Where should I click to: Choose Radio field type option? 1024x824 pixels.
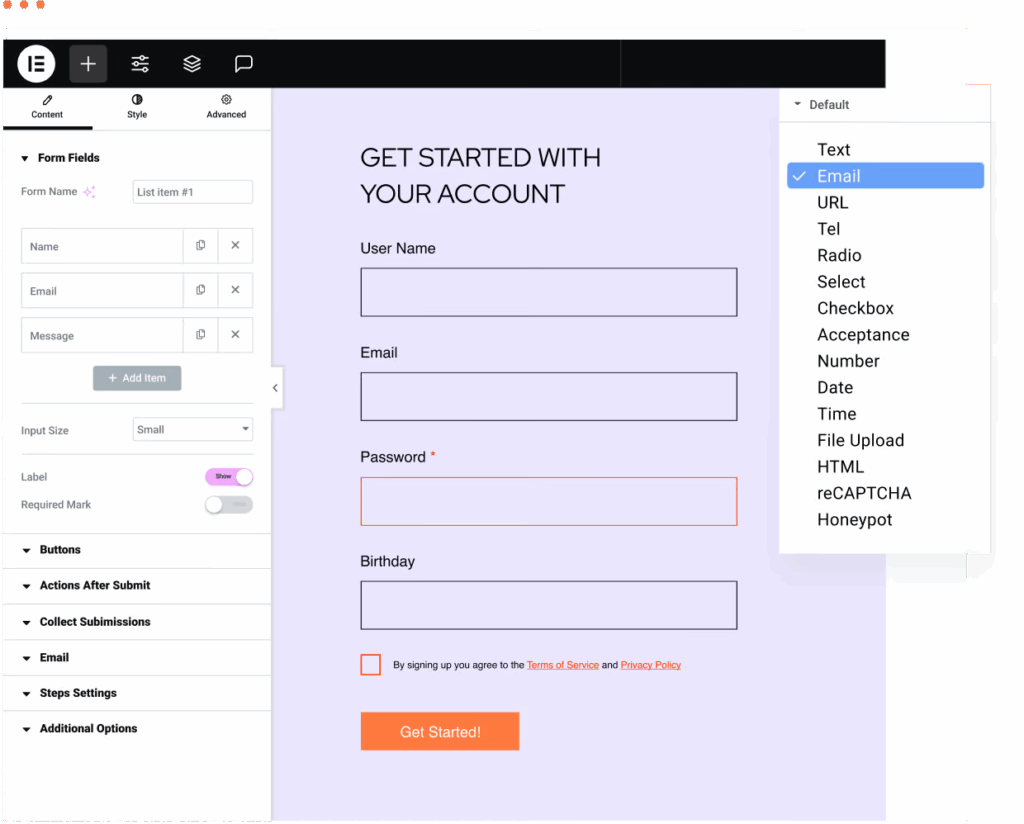click(x=886, y=255)
